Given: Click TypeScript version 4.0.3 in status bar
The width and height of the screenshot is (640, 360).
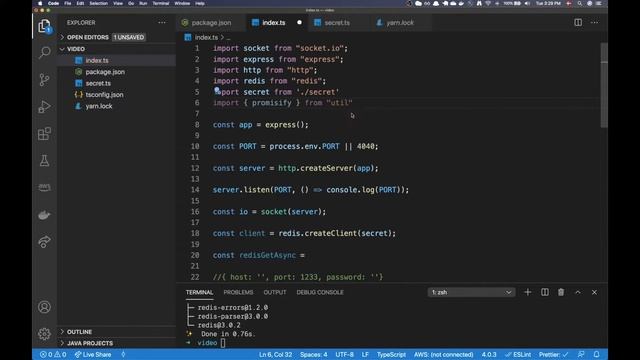Looking at the screenshot, I should 489,354.
